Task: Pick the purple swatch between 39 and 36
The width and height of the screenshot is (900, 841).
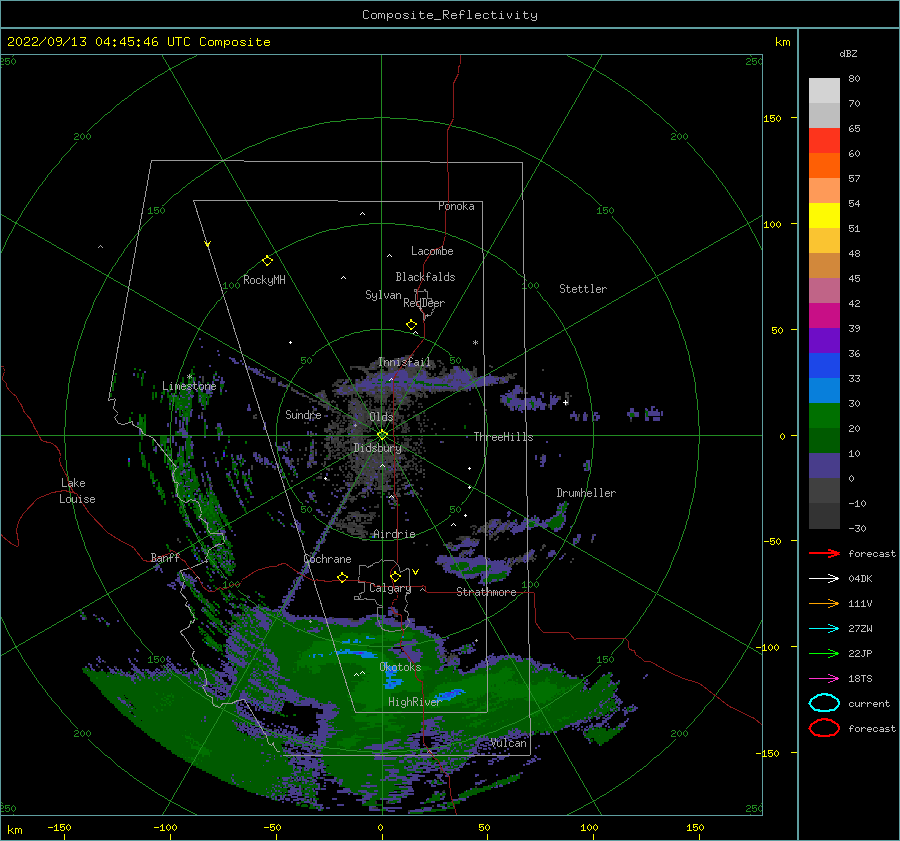Action: pyautogui.click(x=824, y=341)
